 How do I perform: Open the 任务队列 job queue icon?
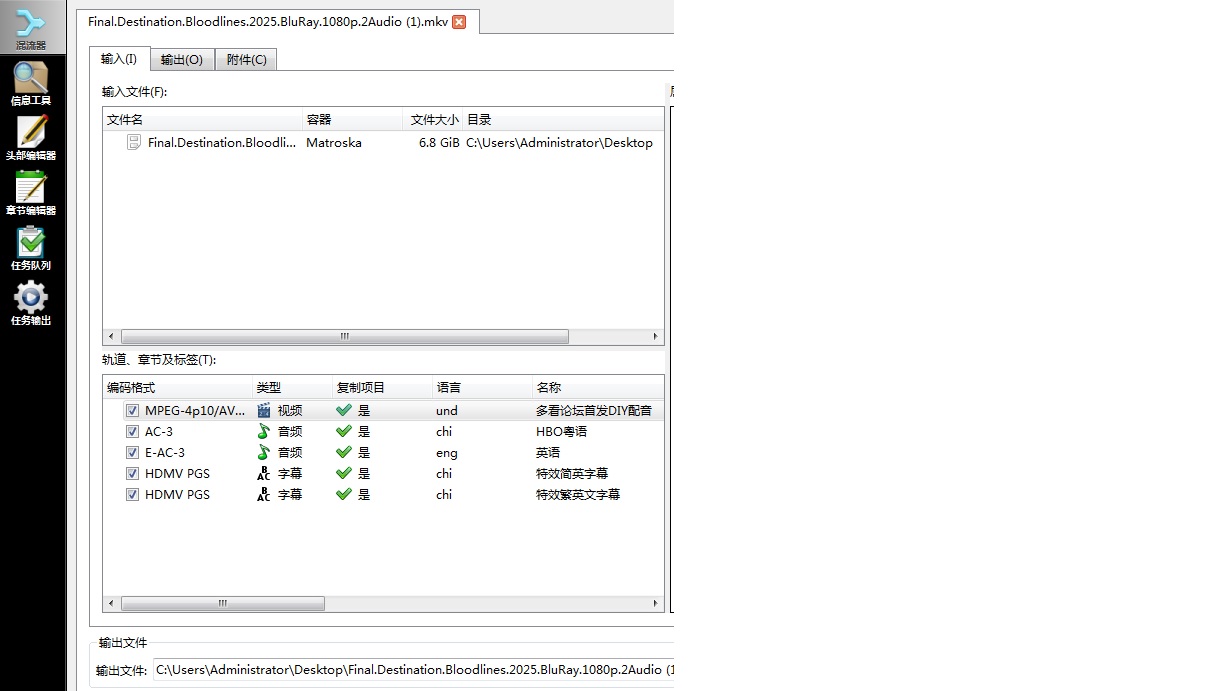[x=31, y=247]
